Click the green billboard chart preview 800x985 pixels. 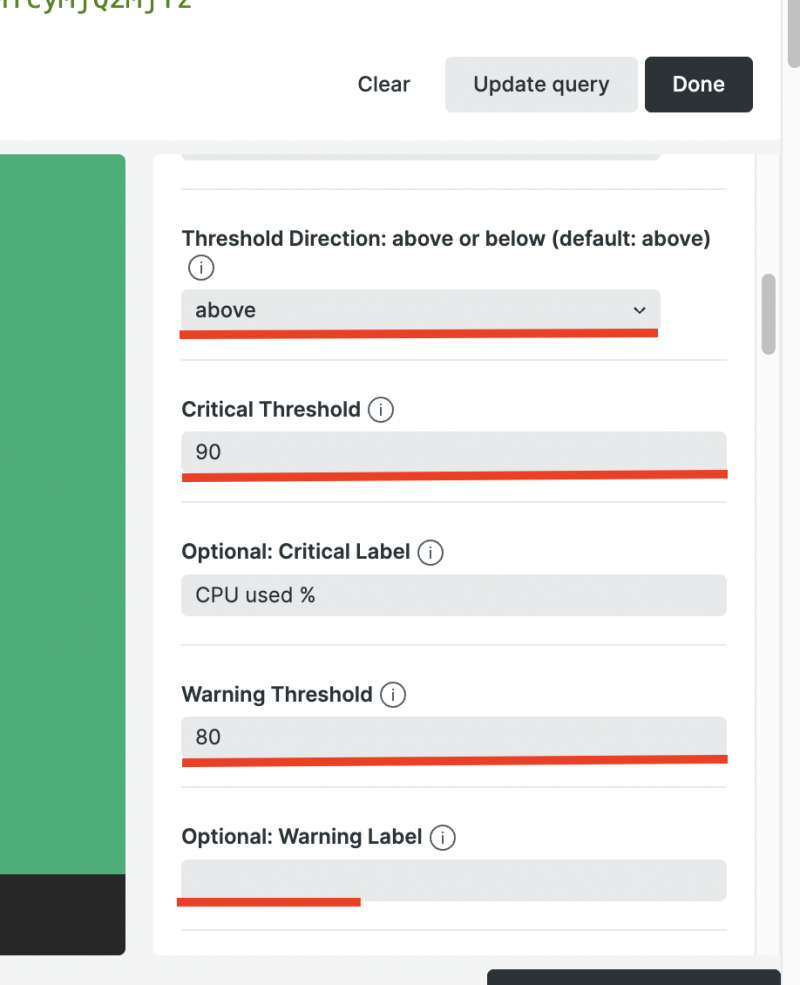[x=63, y=514]
